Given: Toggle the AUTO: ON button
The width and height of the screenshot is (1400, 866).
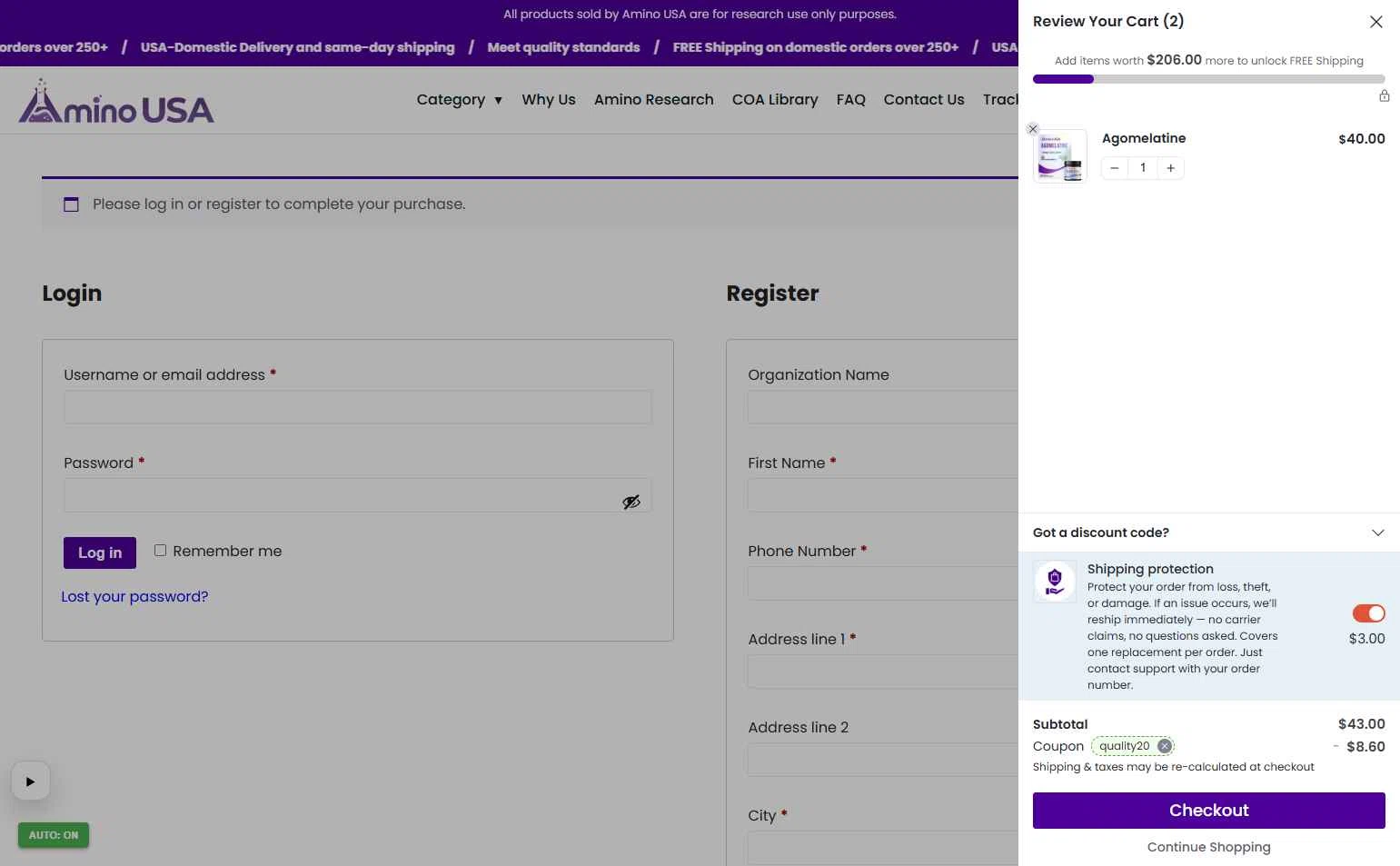Looking at the screenshot, I should (x=54, y=835).
